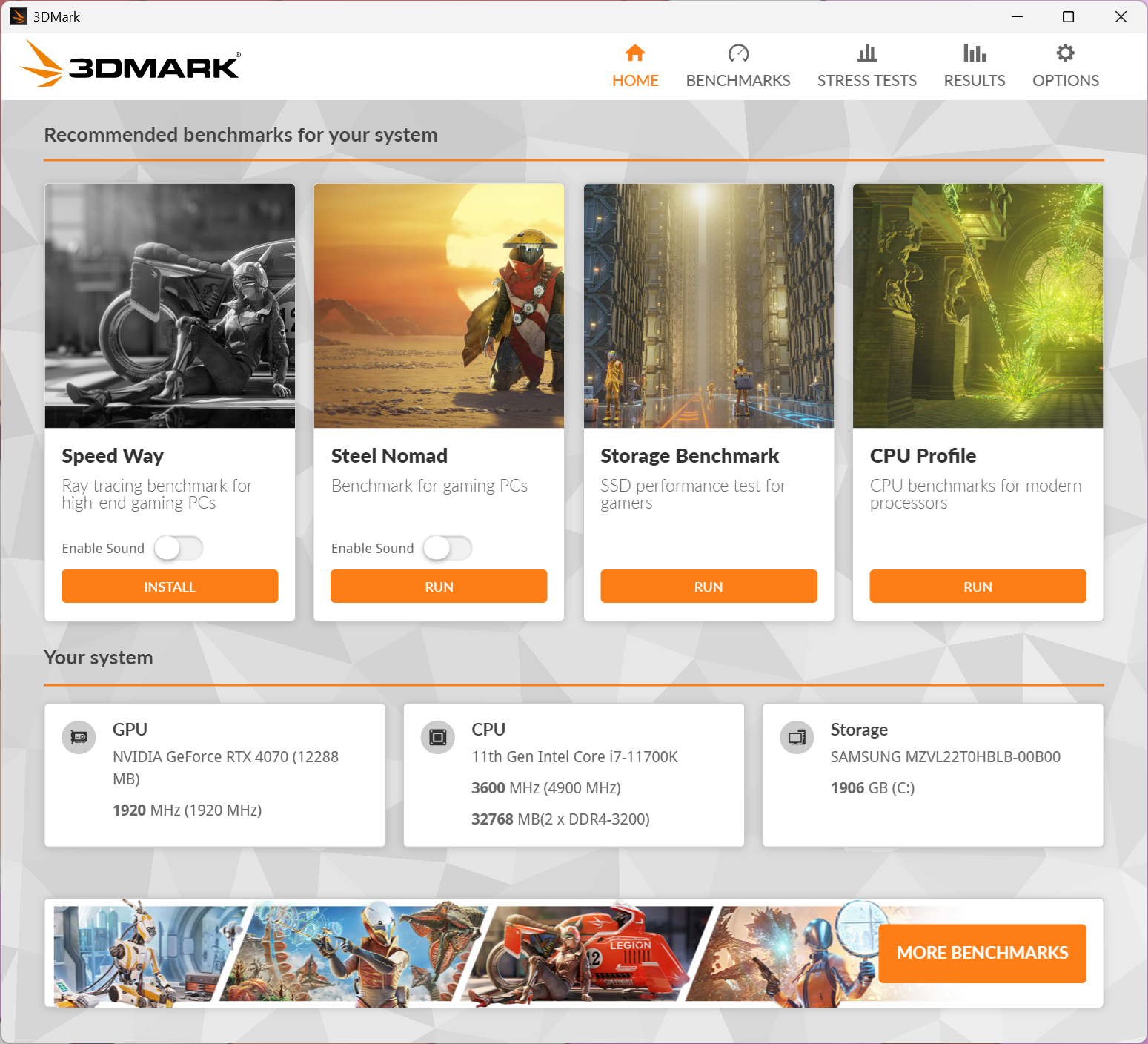Run the Storage Benchmark
The height and width of the screenshot is (1044, 1148).
[x=709, y=587]
